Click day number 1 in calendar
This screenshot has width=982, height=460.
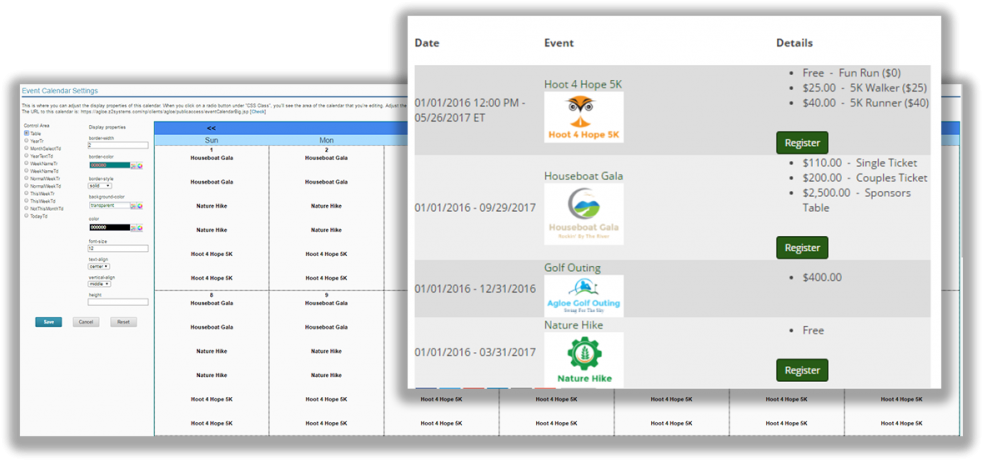pos(212,150)
